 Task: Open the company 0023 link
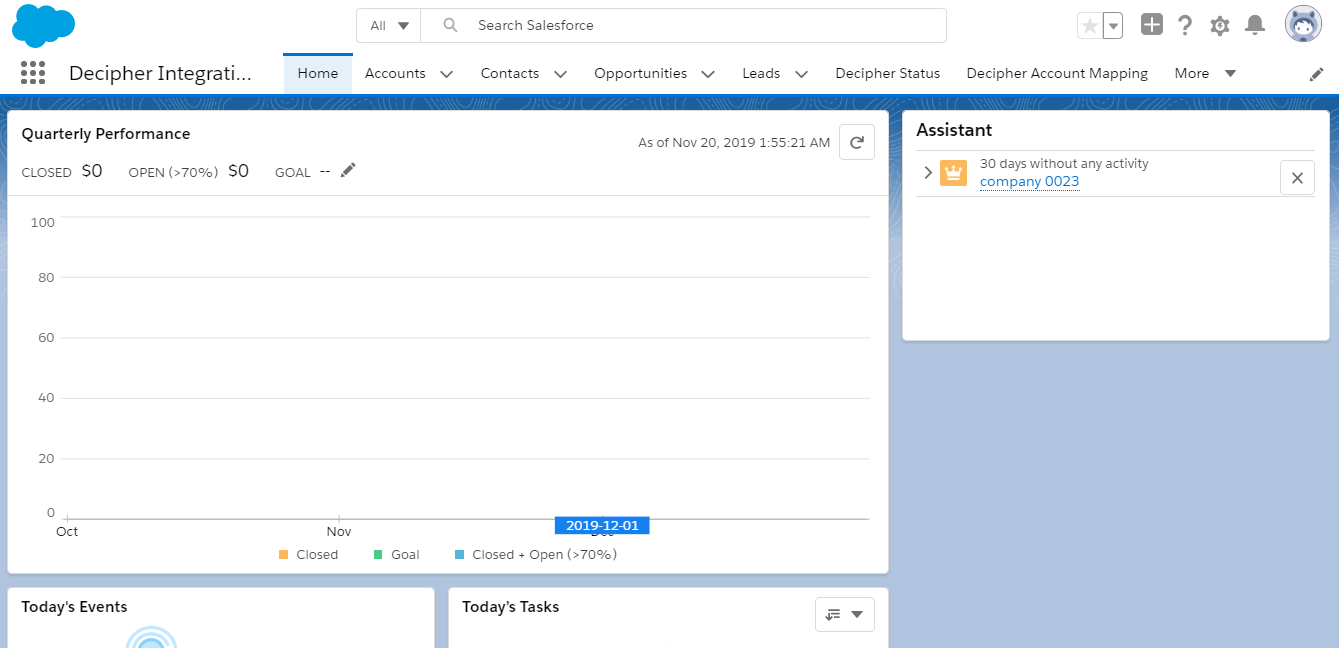(x=1029, y=182)
